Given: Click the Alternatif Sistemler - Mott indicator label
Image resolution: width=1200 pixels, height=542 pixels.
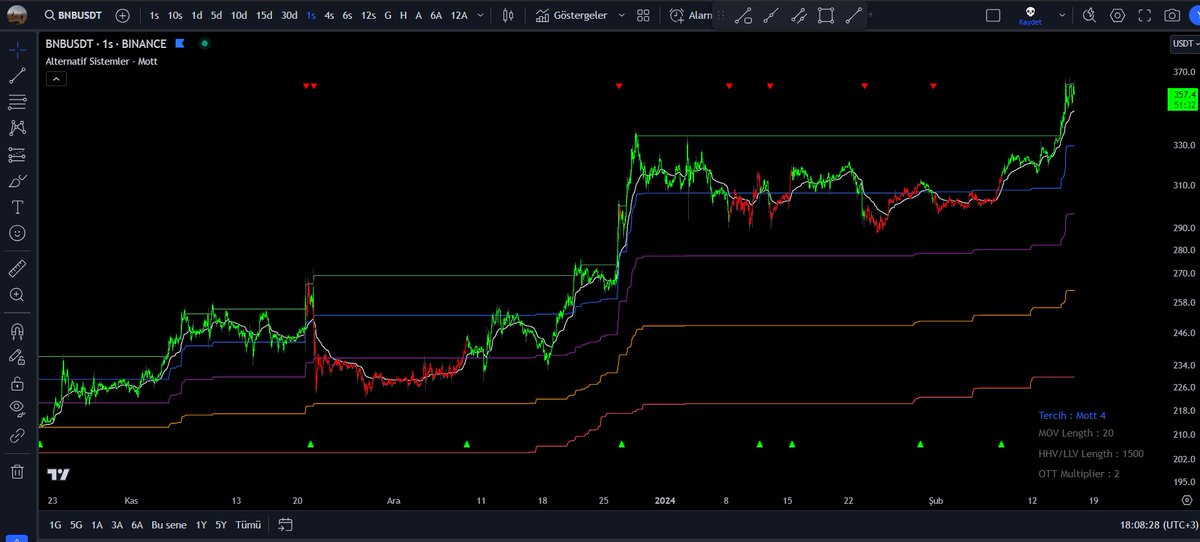Looking at the screenshot, I should click(x=101, y=61).
